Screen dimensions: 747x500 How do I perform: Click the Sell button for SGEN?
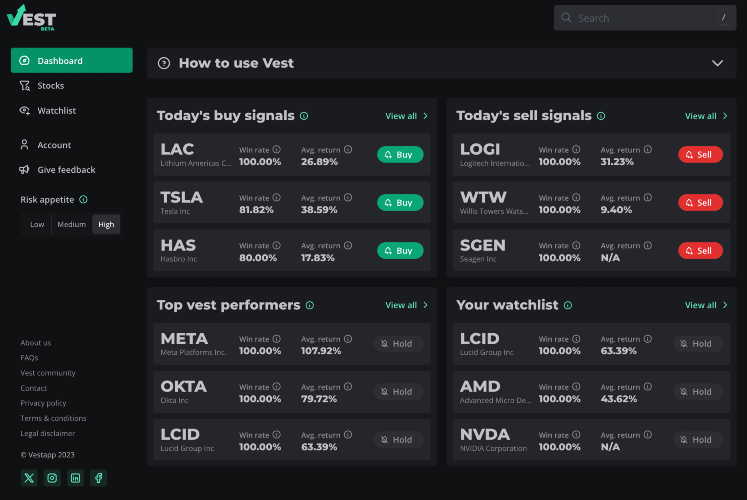point(700,250)
